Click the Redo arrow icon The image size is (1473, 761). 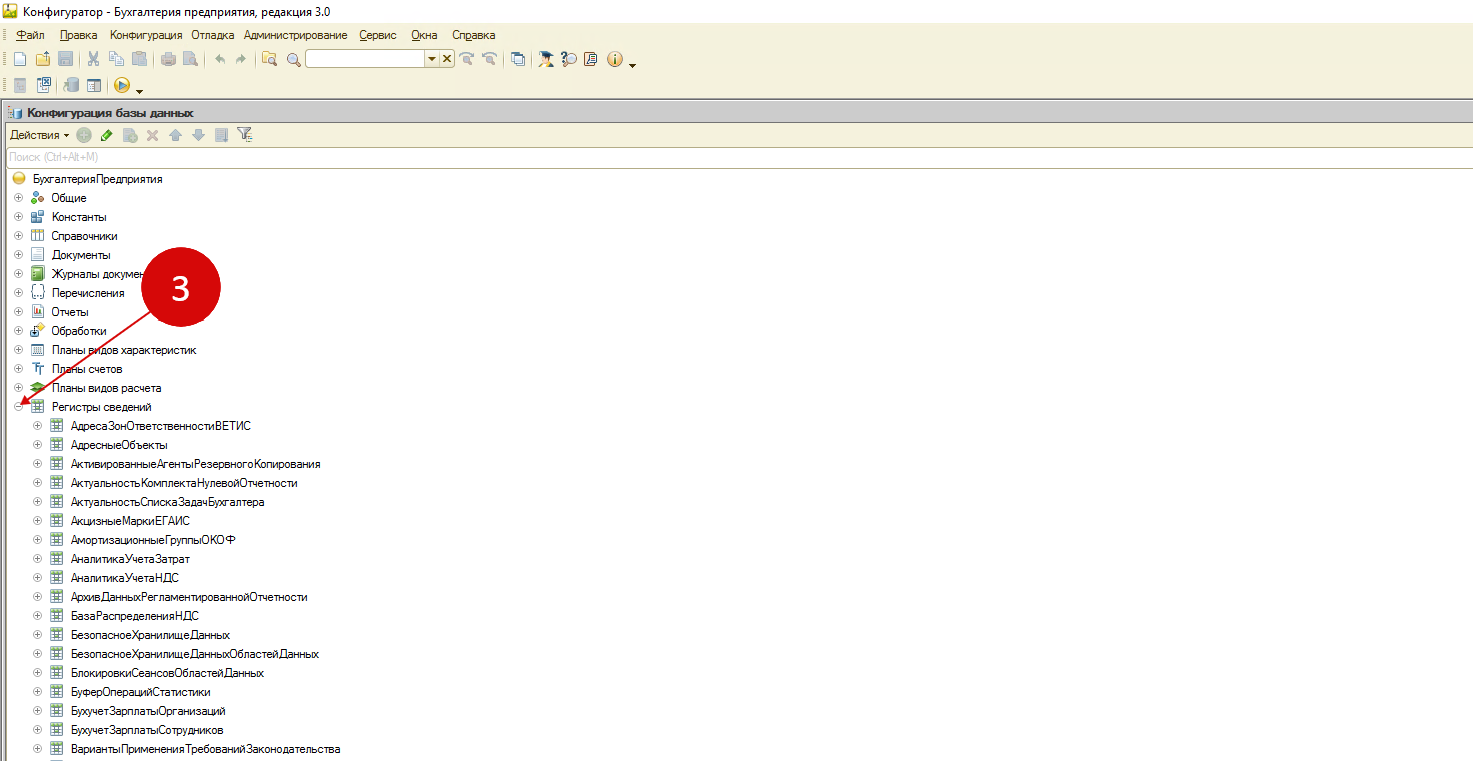[x=240, y=59]
